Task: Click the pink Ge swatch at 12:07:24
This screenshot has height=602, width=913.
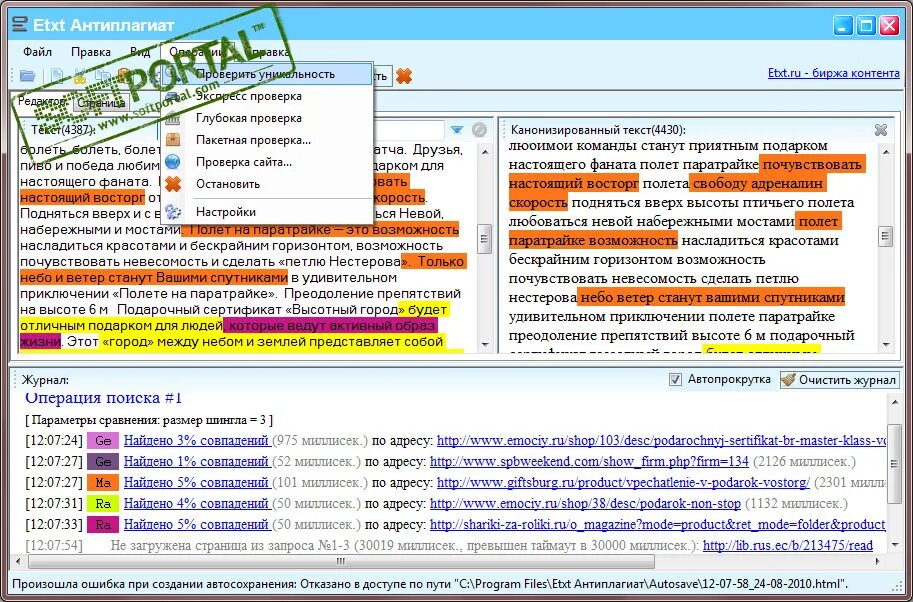Action: pyautogui.click(x=103, y=441)
